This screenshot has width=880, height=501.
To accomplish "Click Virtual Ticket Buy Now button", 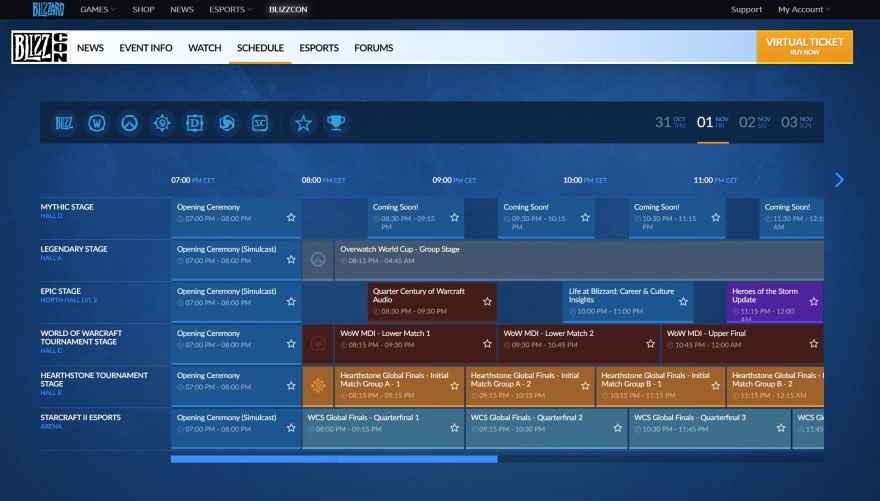I will 805,47.
